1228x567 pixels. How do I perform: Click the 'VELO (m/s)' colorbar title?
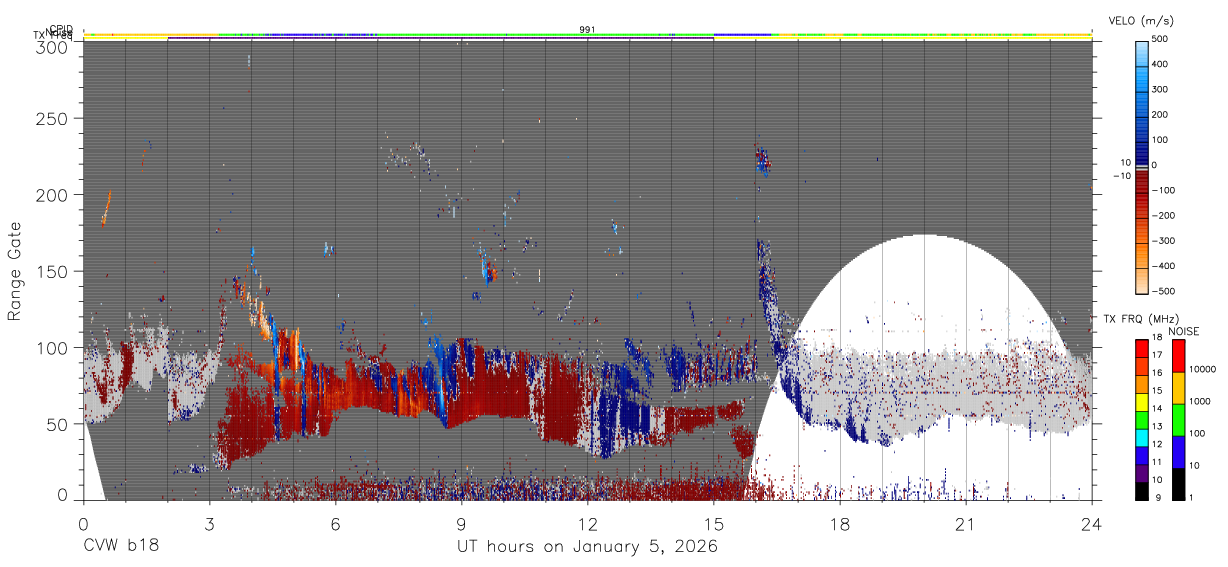click(1139, 21)
